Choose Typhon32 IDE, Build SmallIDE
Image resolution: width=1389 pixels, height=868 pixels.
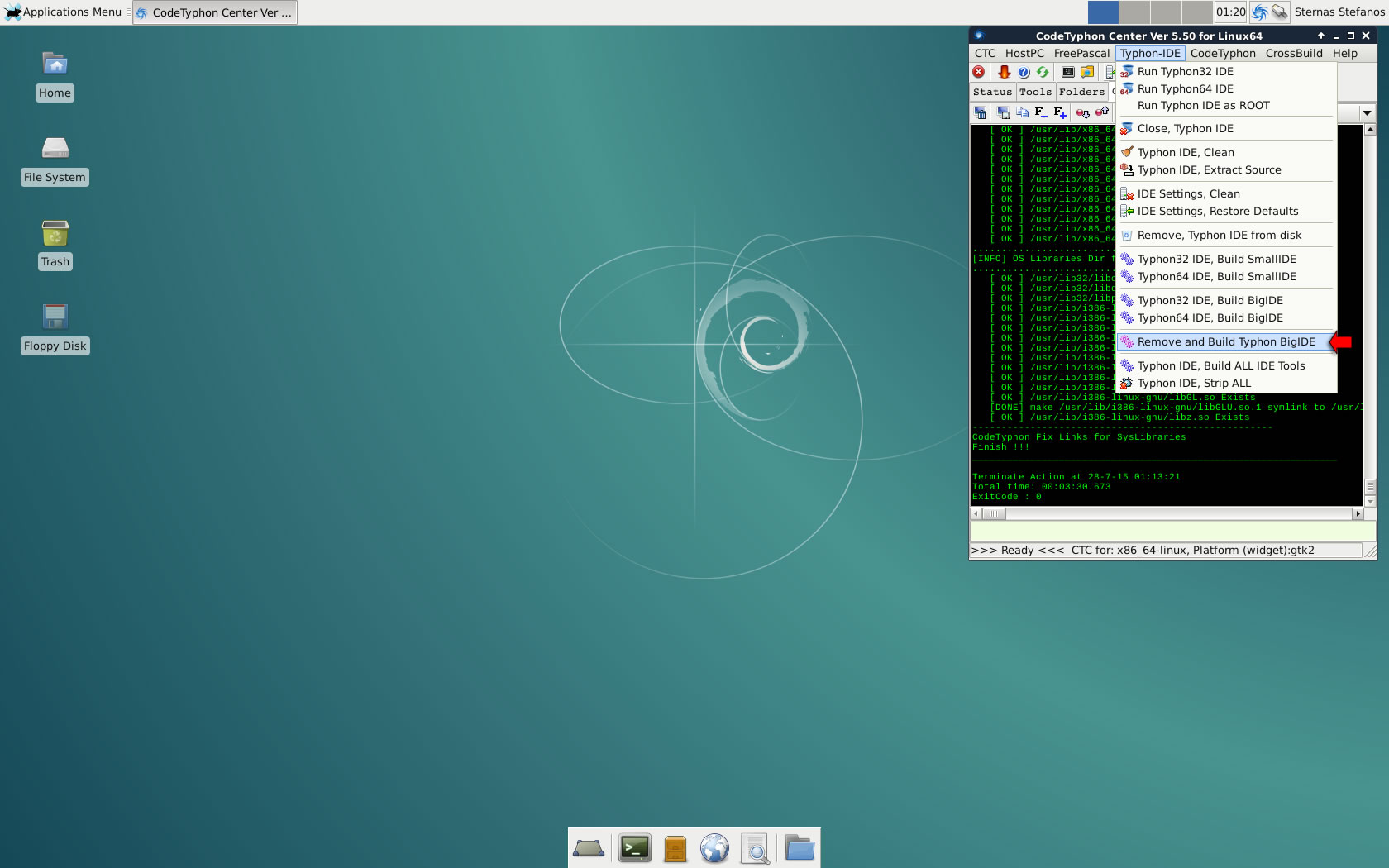(x=1226, y=259)
